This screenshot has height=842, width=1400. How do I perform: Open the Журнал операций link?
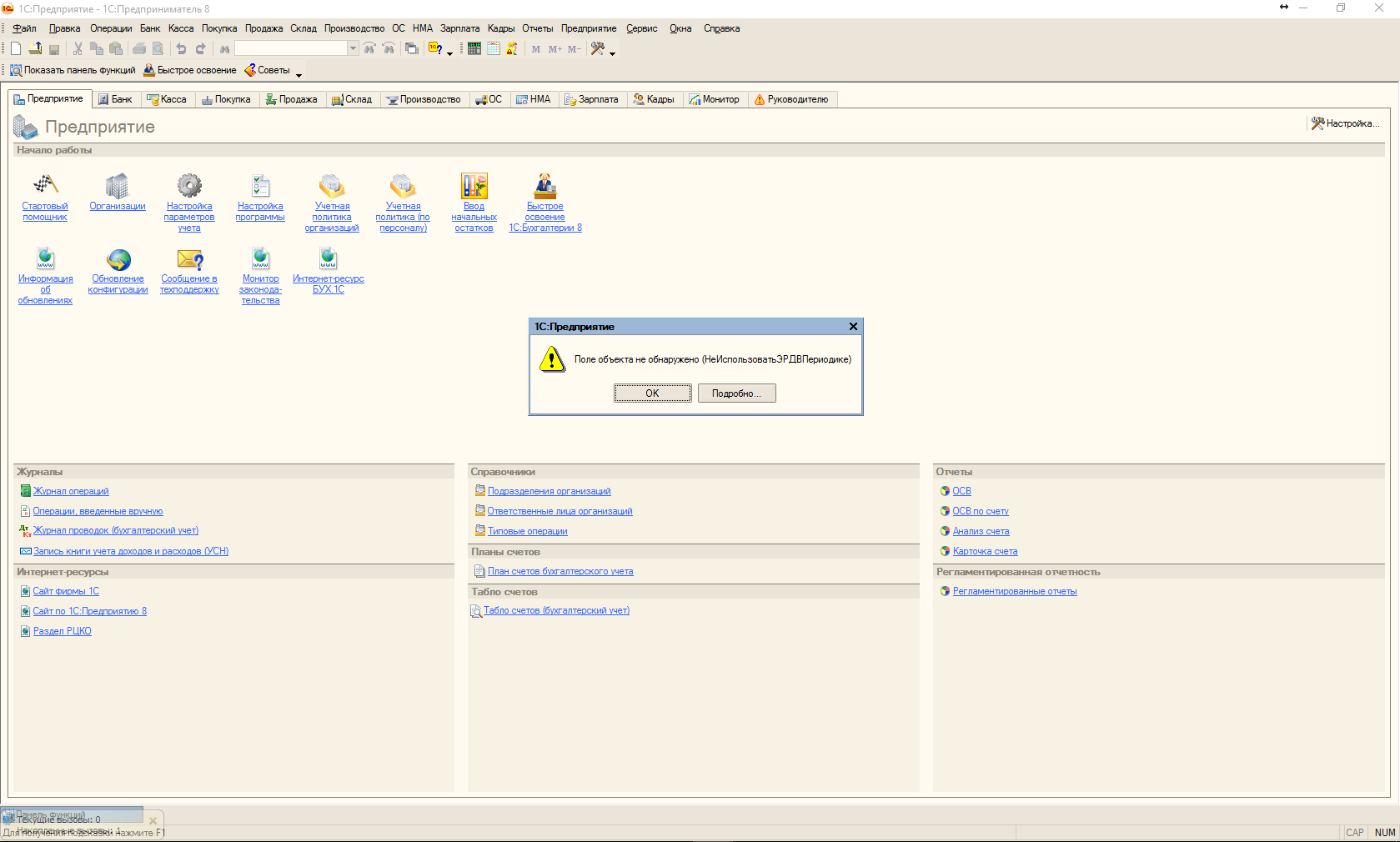point(71,491)
